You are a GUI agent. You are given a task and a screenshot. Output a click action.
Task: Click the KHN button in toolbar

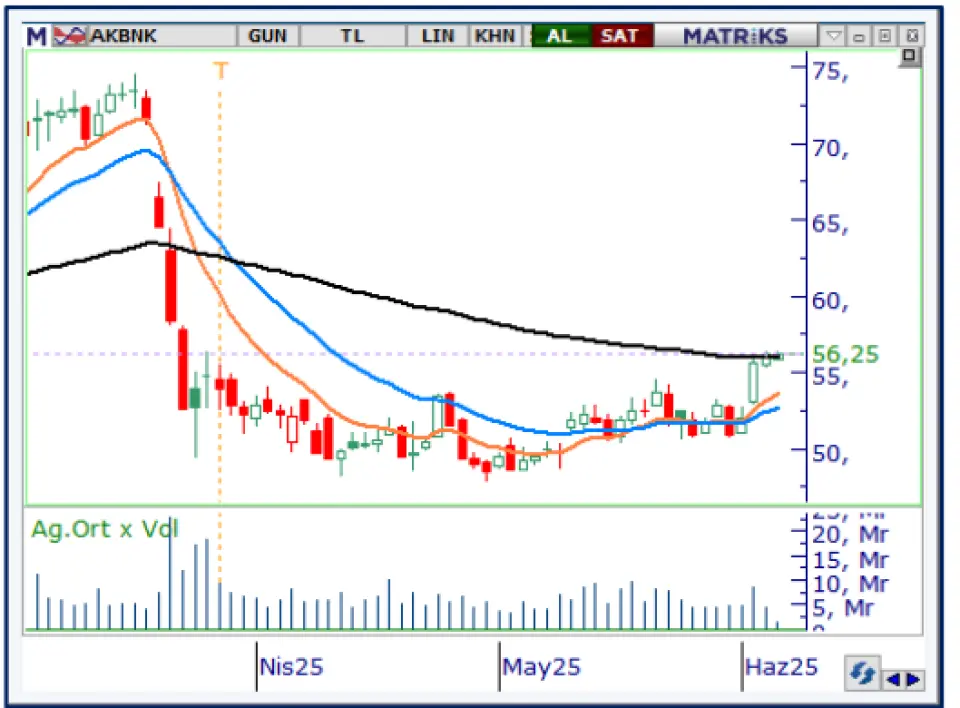[x=495, y=36]
